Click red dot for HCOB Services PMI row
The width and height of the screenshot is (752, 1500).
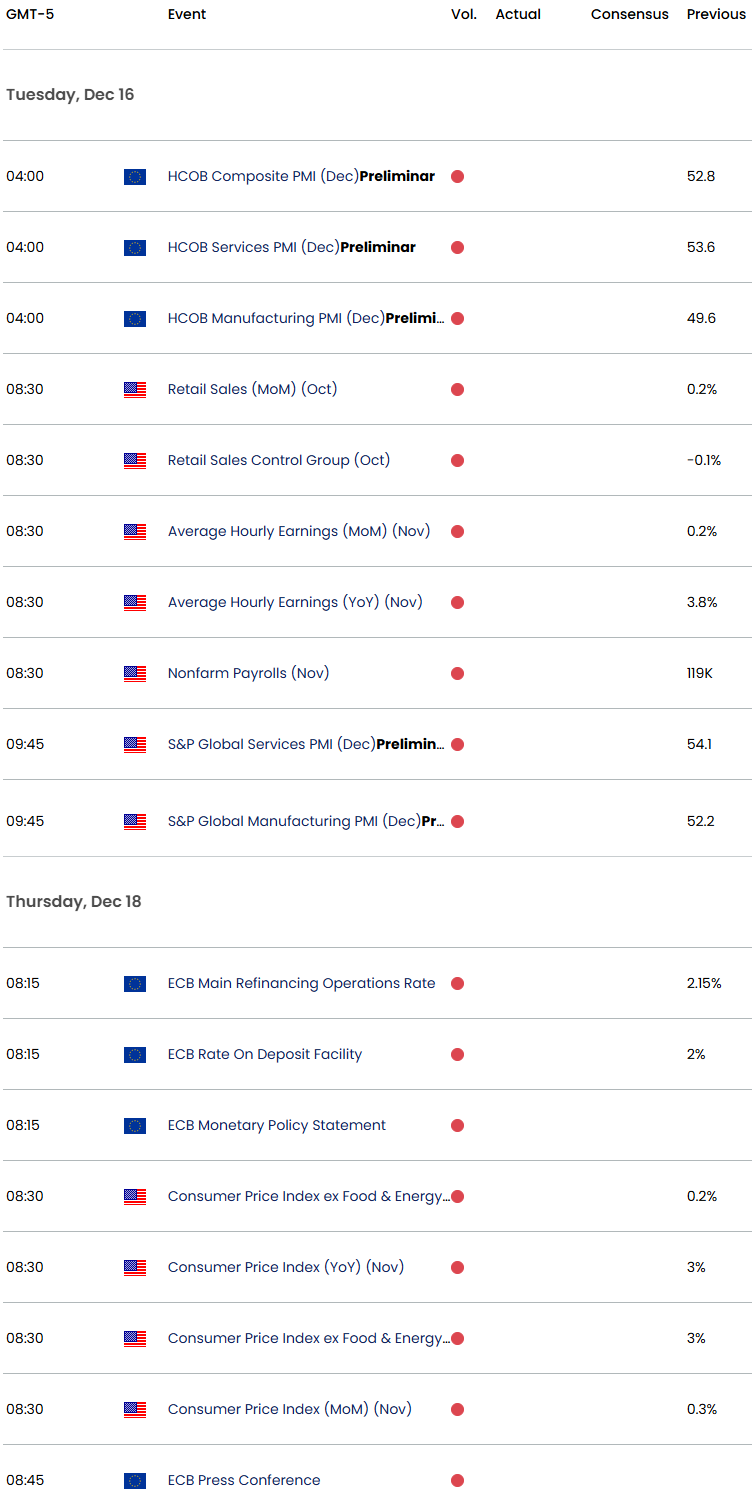457,248
